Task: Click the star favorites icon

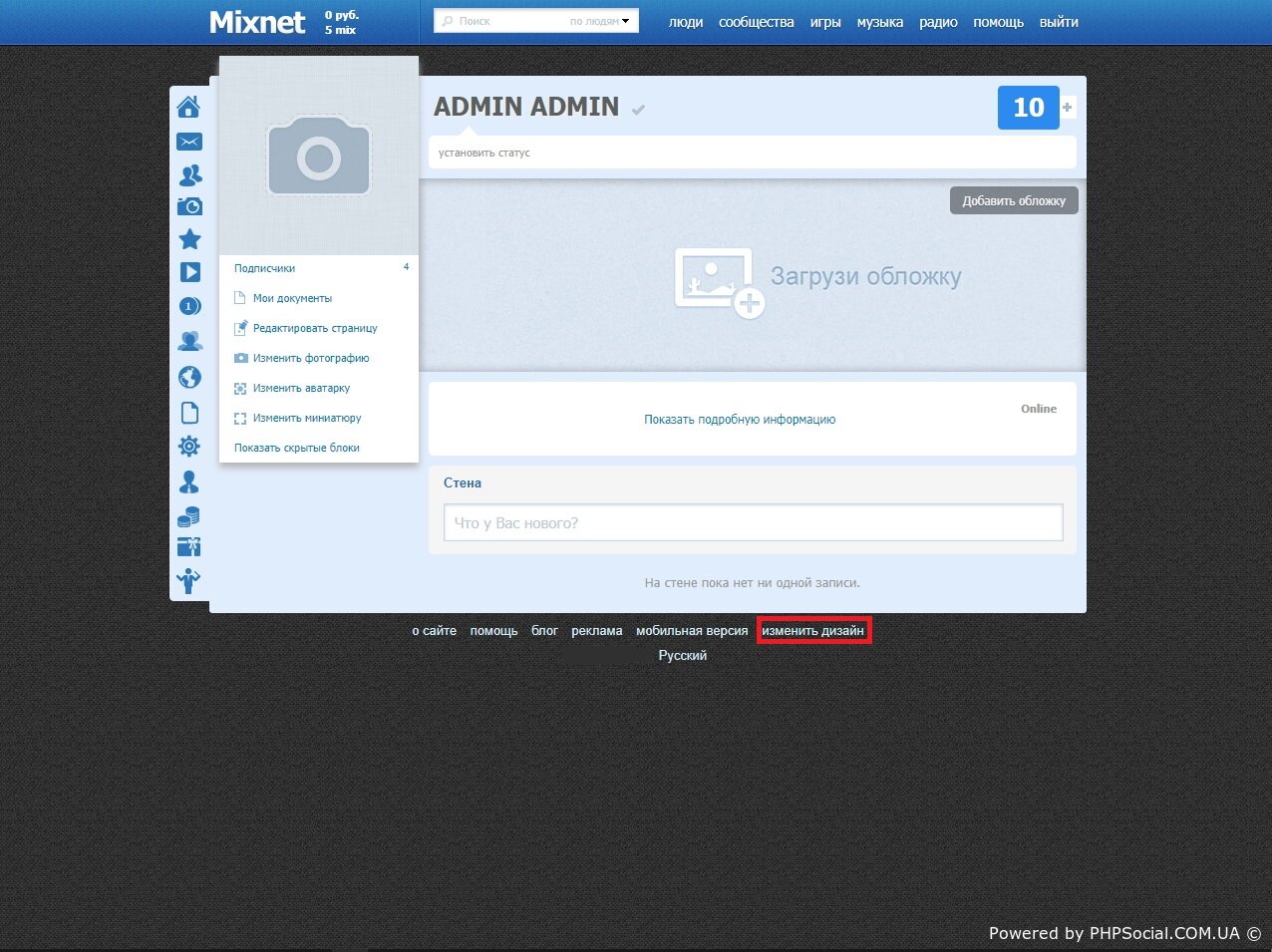Action: tap(189, 239)
